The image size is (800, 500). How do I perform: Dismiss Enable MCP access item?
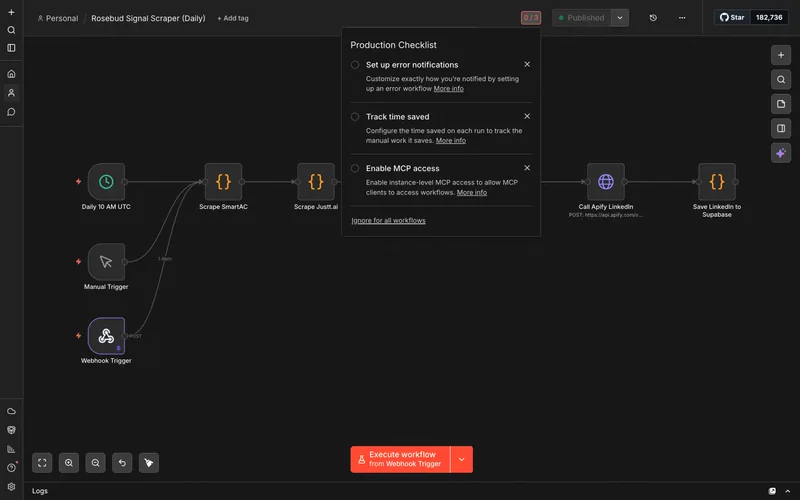point(527,168)
